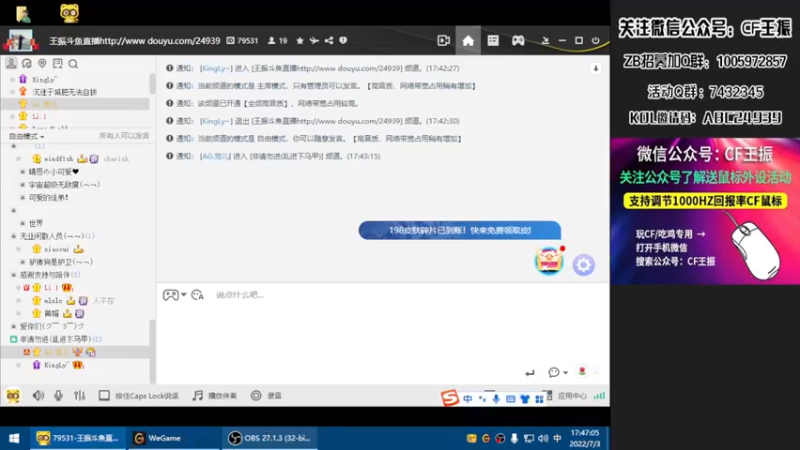This screenshot has width=800, height=450.
Task: Open sub-channel 世界
Action: [x=36, y=223]
